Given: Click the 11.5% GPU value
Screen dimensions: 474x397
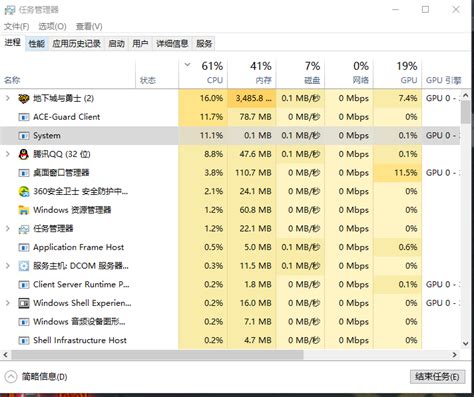Looking at the screenshot, I should click(406, 173).
